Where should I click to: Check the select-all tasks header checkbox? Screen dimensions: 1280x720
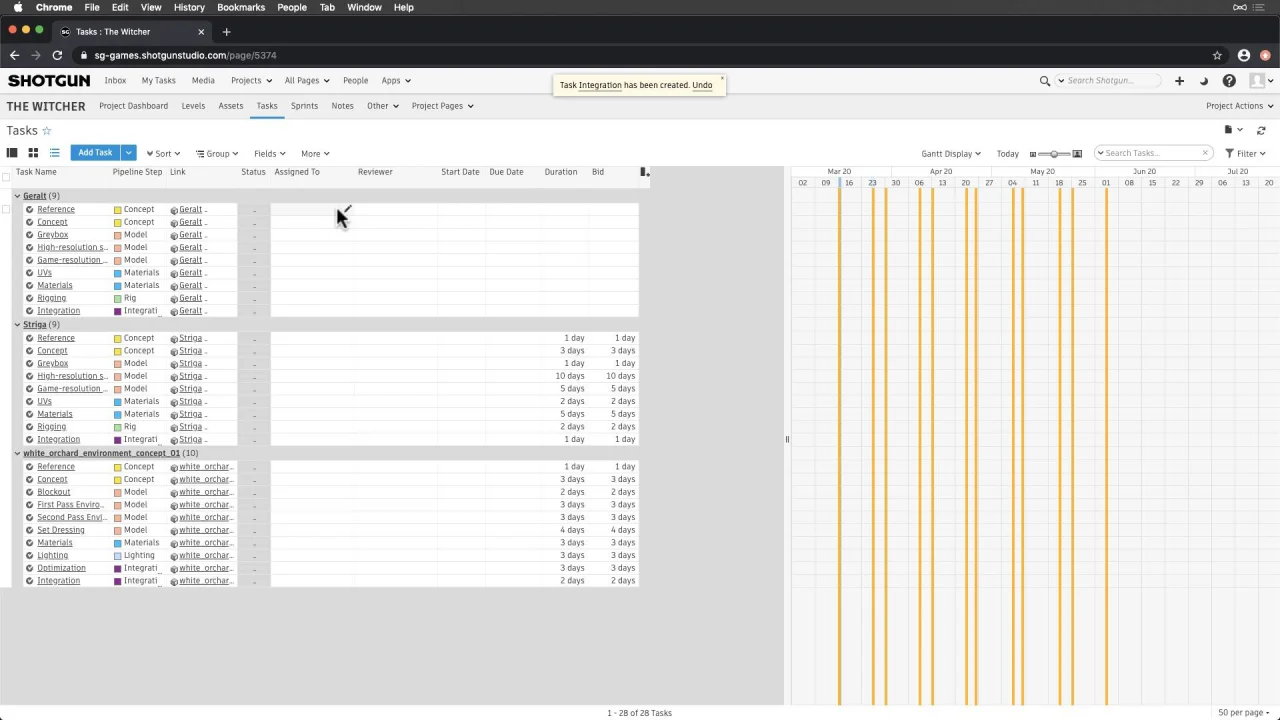click(6, 177)
